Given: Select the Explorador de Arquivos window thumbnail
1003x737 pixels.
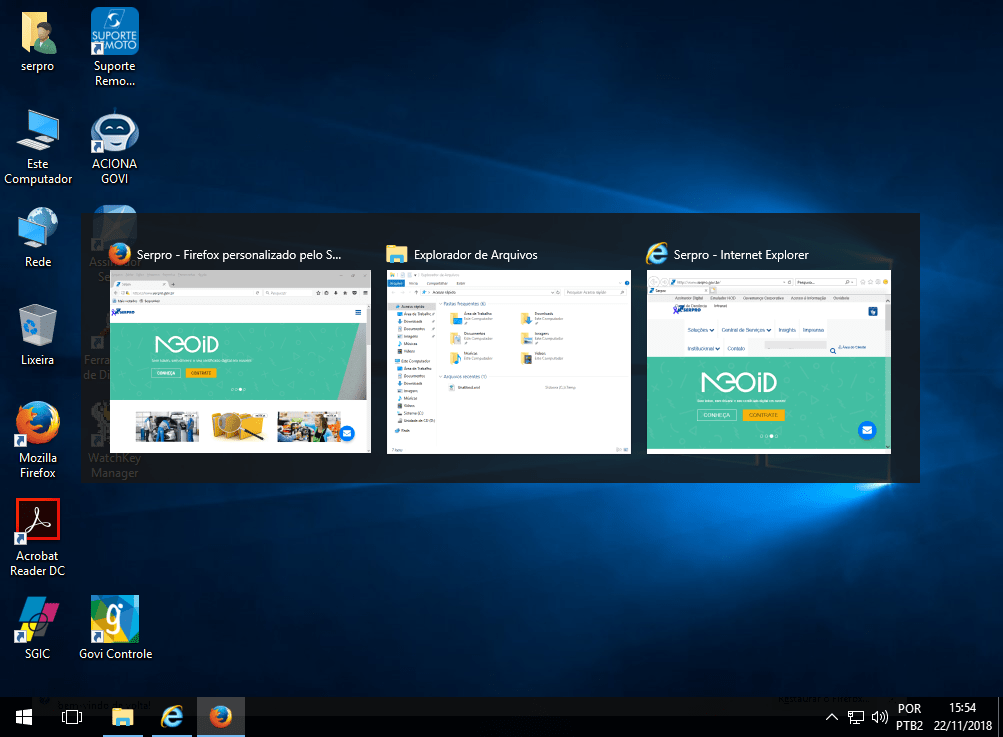Looking at the screenshot, I should coord(509,360).
